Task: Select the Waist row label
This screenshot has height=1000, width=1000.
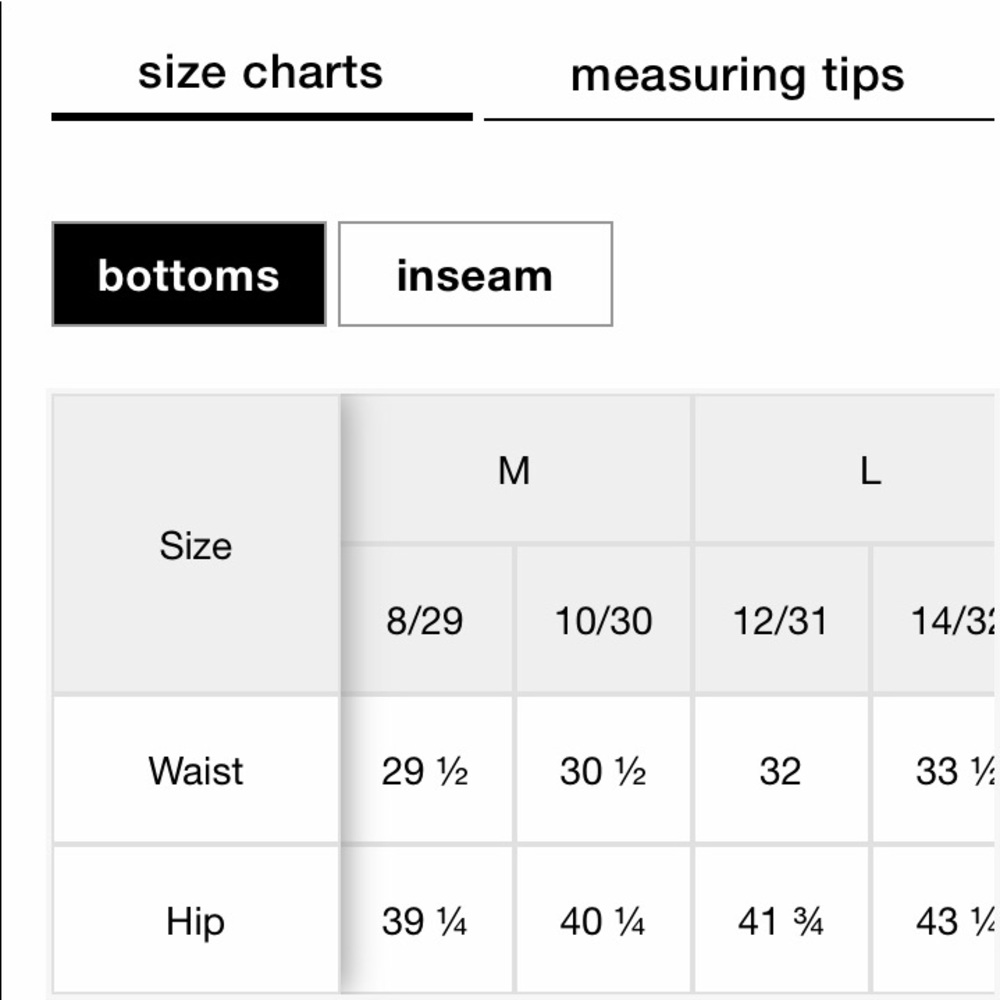Action: 196,770
